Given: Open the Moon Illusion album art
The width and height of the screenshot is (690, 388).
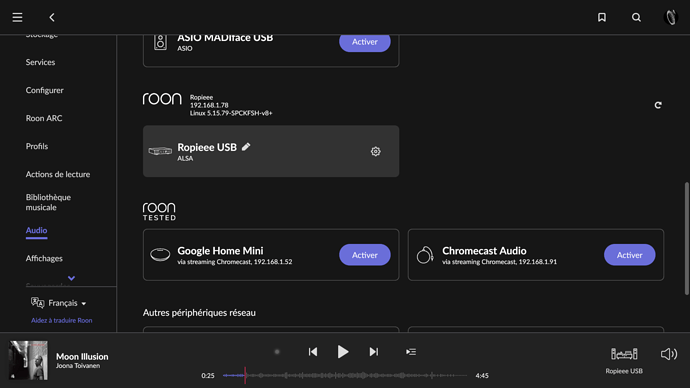Looking at the screenshot, I should (28, 360).
